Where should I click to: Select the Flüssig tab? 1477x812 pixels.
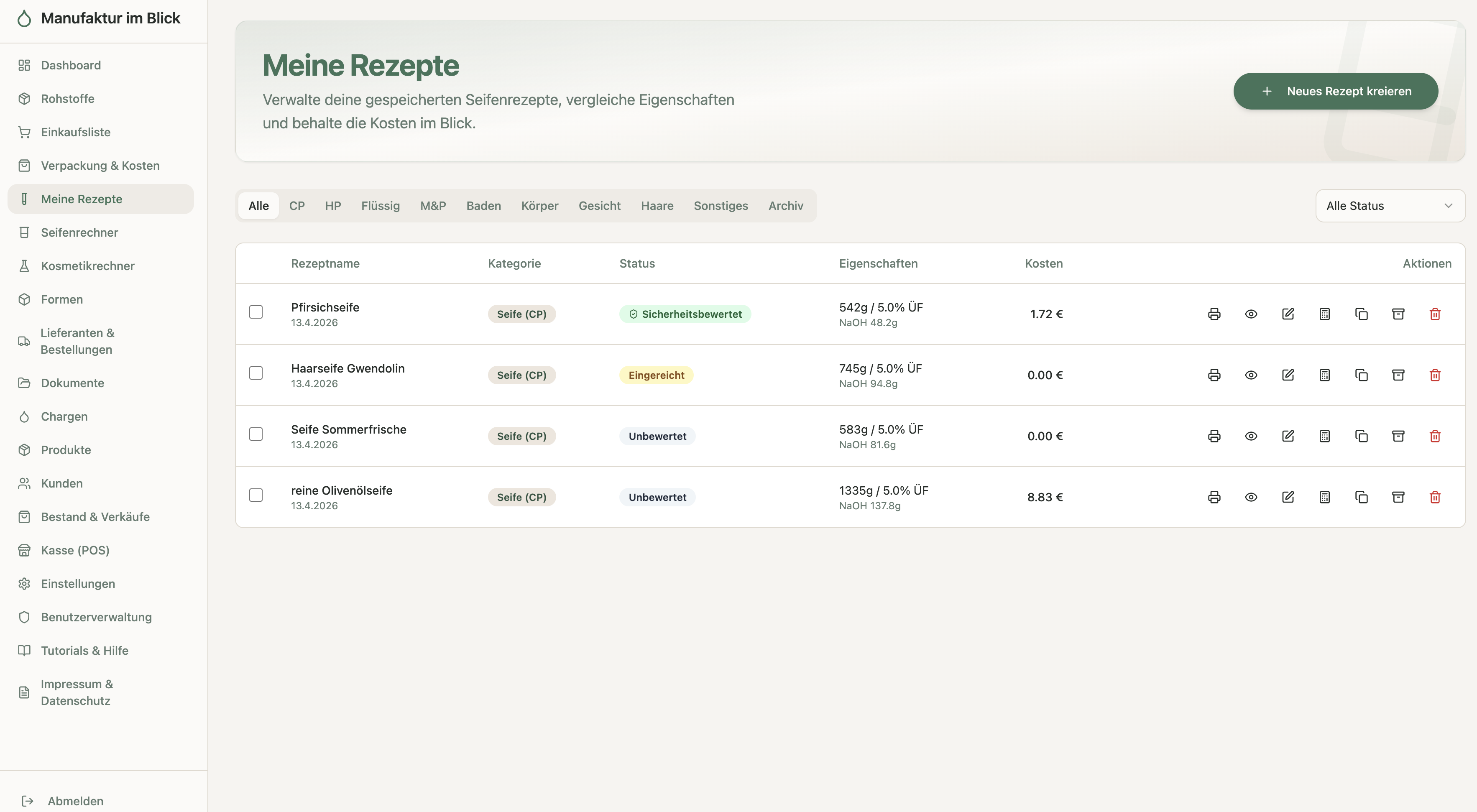pos(381,206)
